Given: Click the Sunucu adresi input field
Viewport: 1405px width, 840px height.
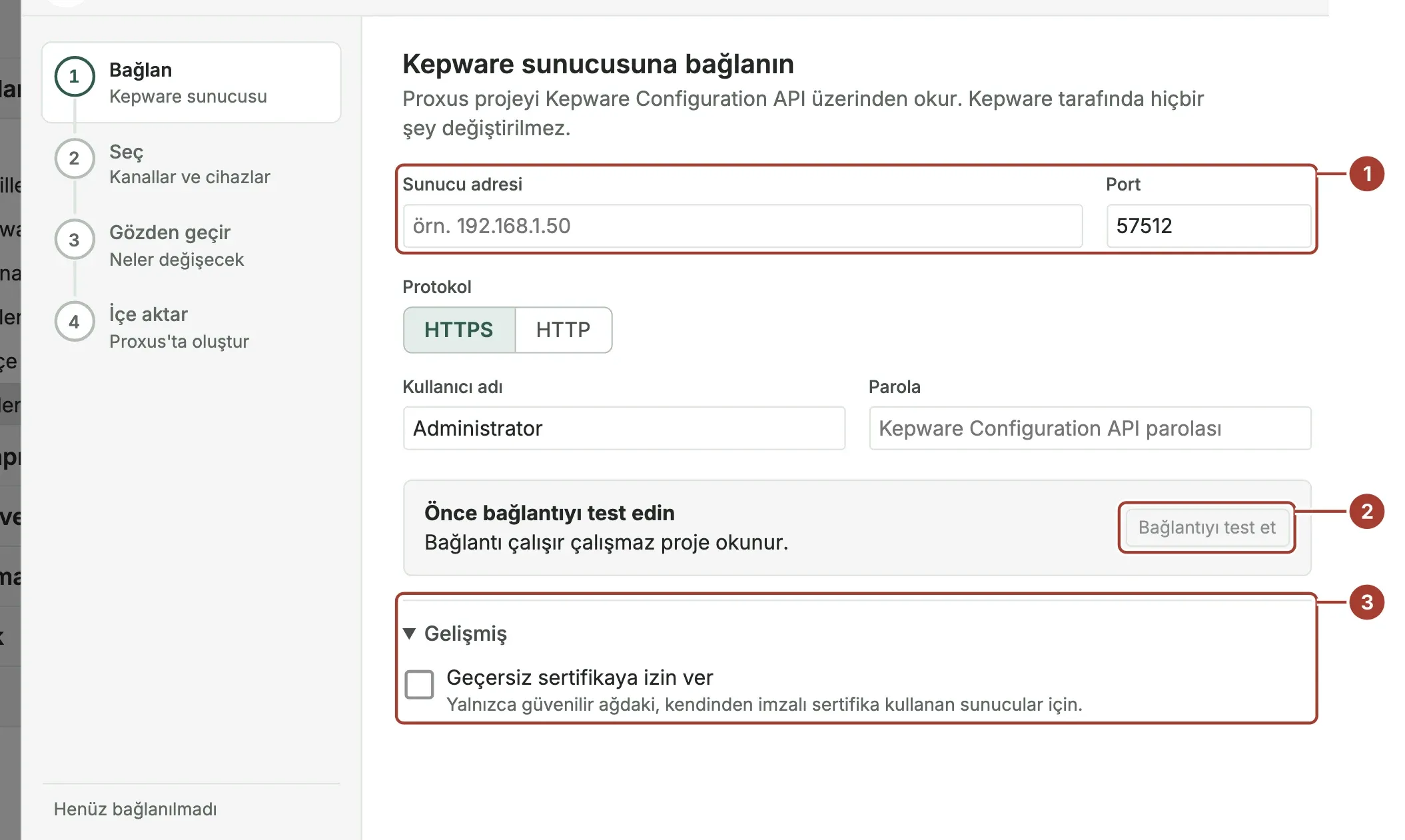Looking at the screenshot, I should point(743,226).
